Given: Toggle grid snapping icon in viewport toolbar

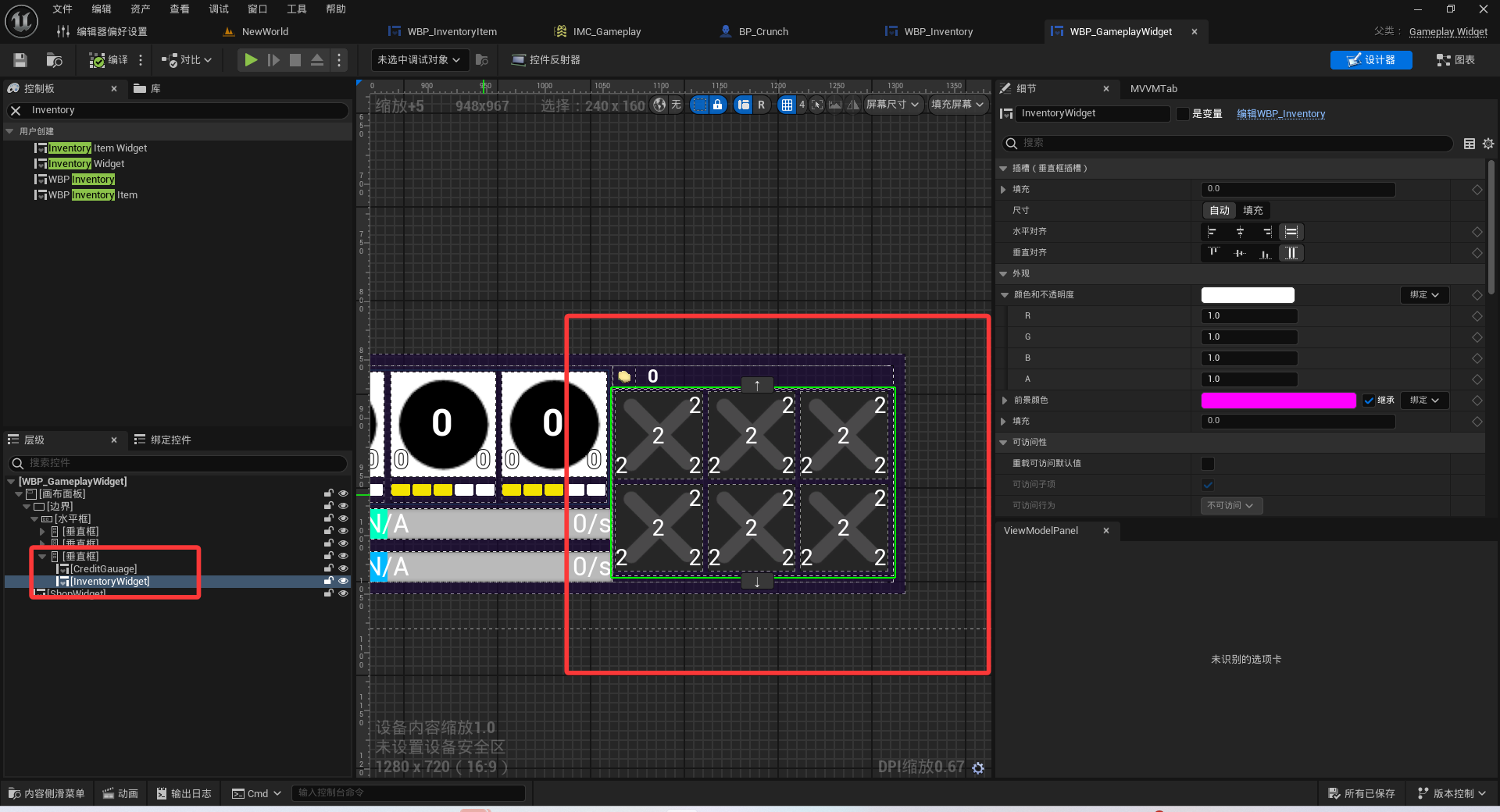Looking at the screenshot, I should 787,105.
